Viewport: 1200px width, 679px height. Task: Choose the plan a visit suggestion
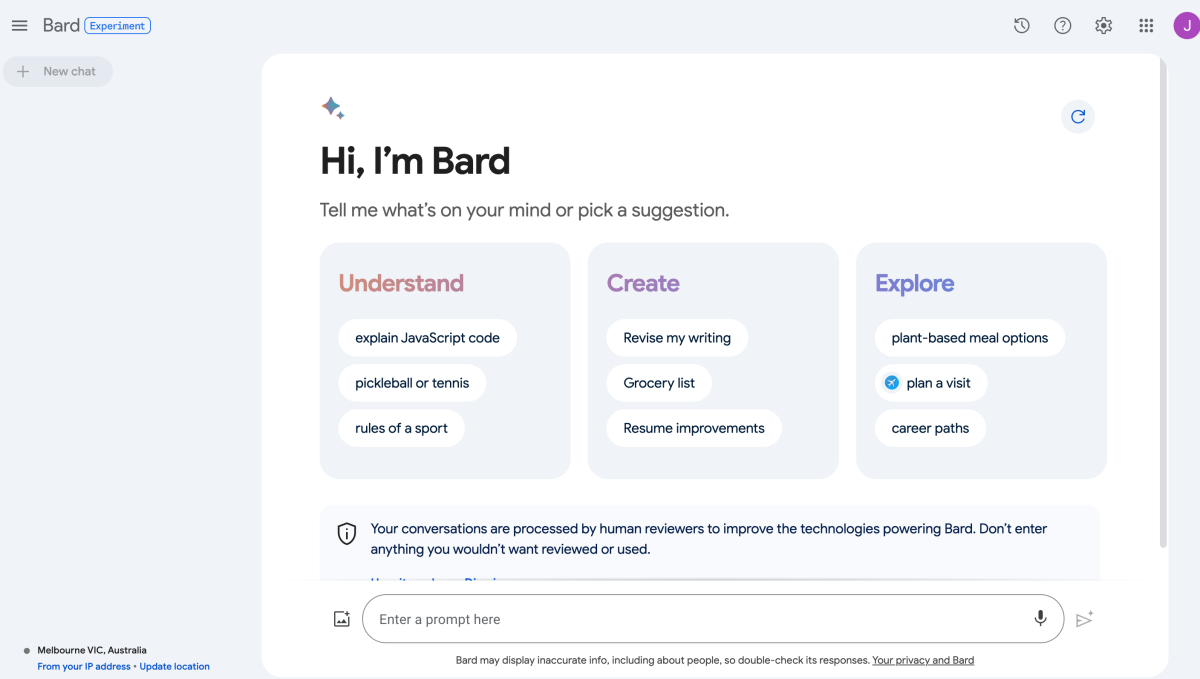pos(931,383)
